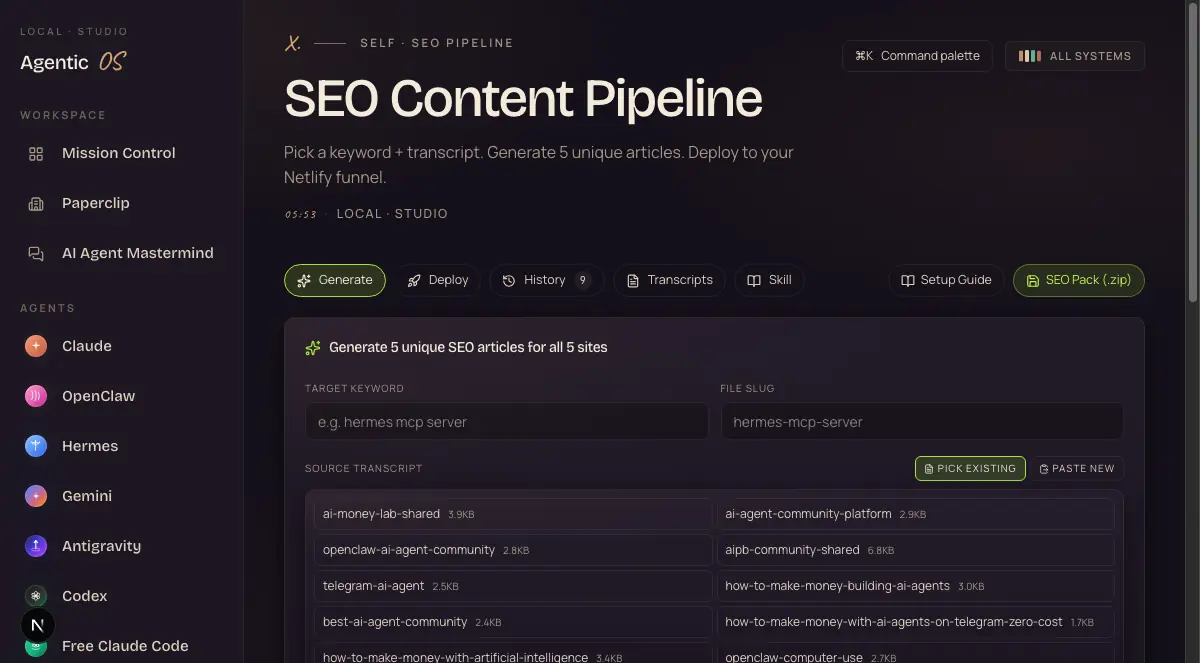Click the page vertical scrollbar
1200x663 pixels.
[x=1192, y=150]
